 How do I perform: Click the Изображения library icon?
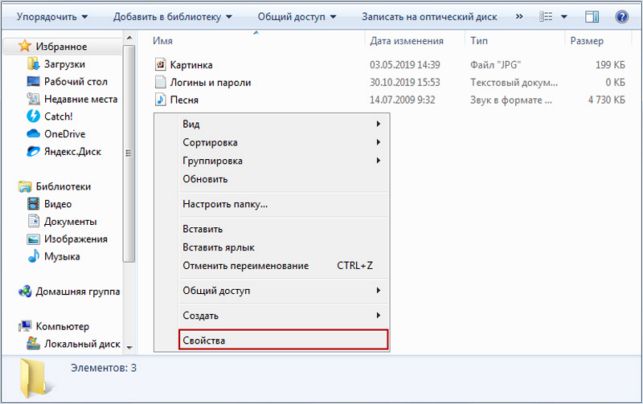tap(33, 239)
